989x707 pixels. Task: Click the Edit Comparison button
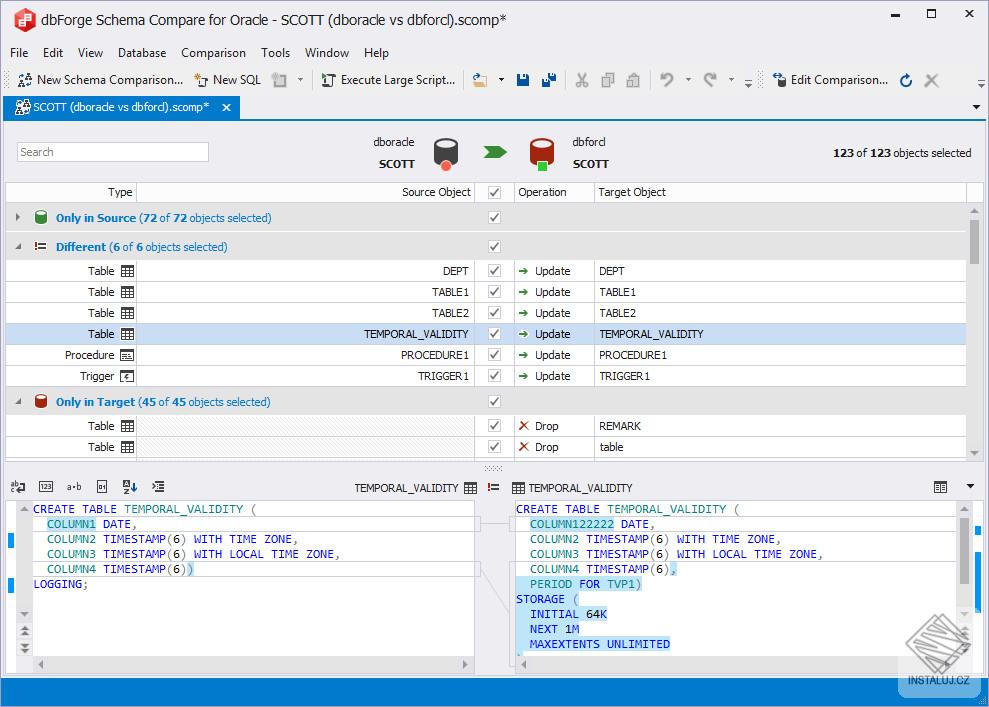click(830, 80)
